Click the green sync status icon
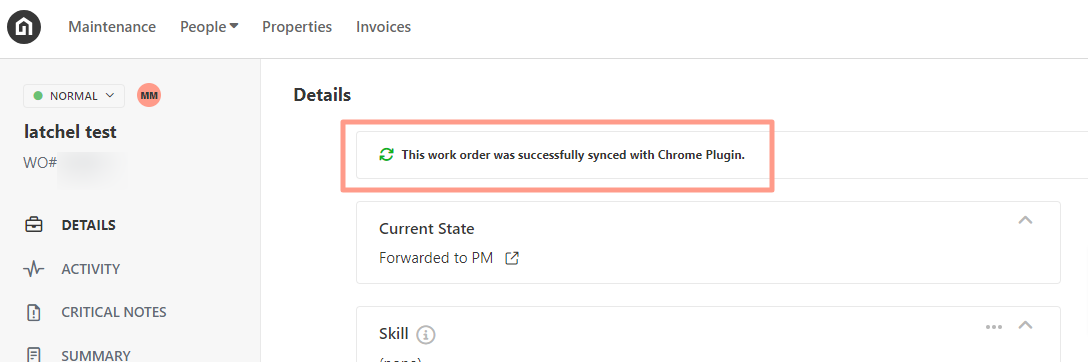Screen dimensions: 1088x362 (x=386, y=155)
